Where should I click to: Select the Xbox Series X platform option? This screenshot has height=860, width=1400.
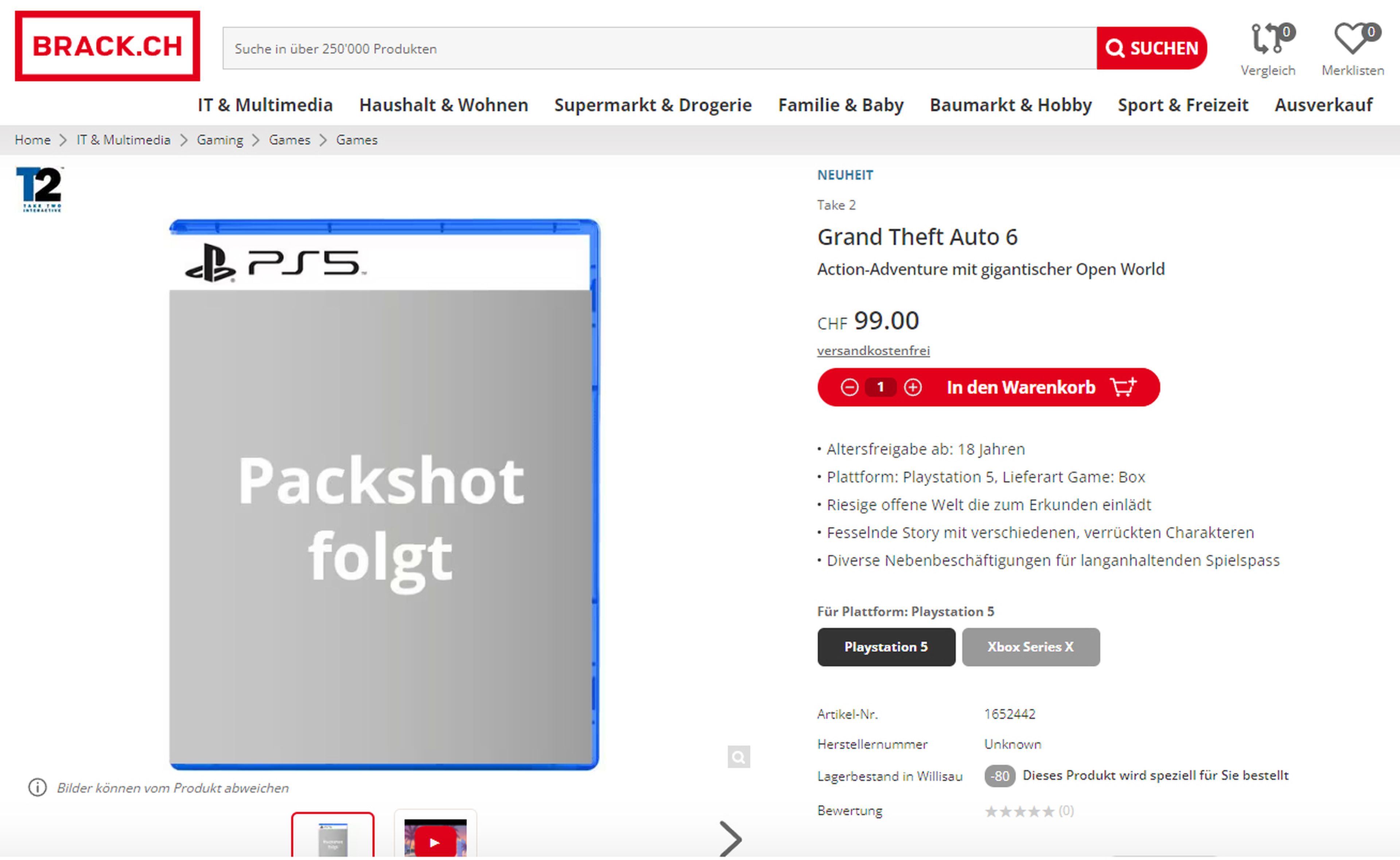click(1031, 647)
